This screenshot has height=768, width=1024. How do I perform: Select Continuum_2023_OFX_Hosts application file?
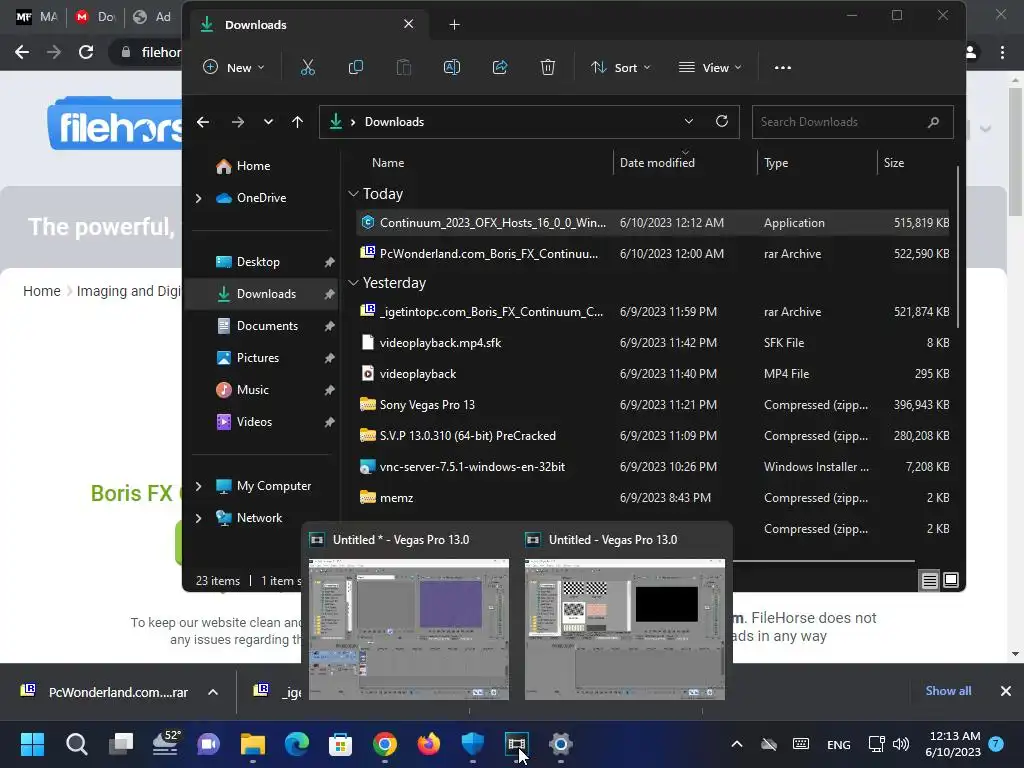coord(653,223)
